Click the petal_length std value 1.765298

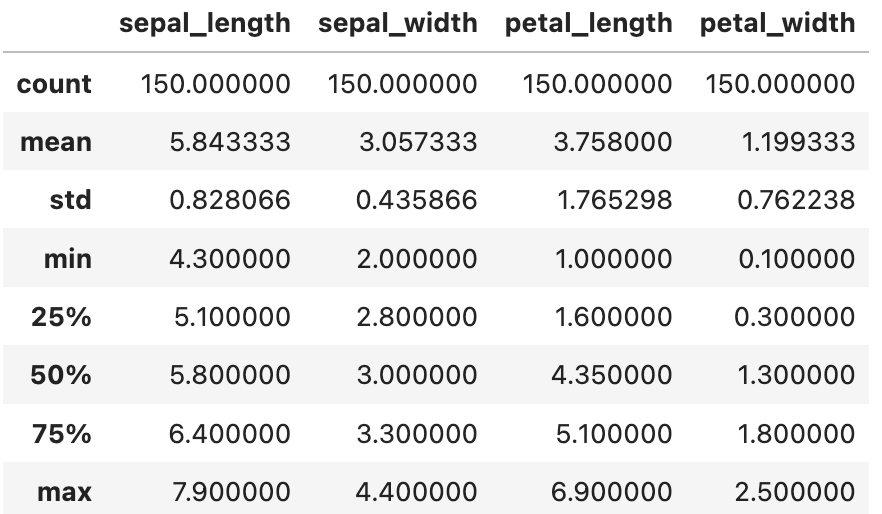(614, 200)
